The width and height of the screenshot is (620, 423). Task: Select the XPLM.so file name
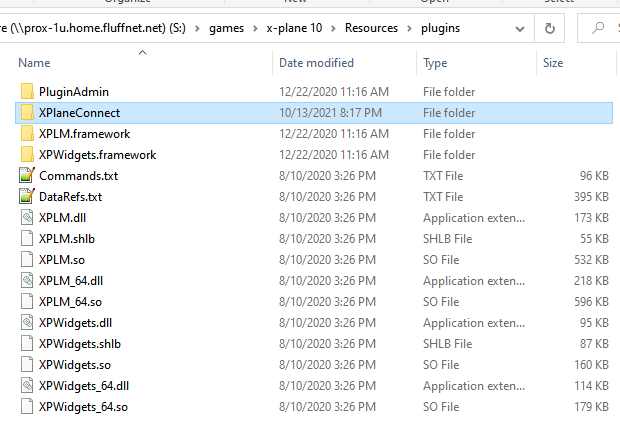(62, 259)
